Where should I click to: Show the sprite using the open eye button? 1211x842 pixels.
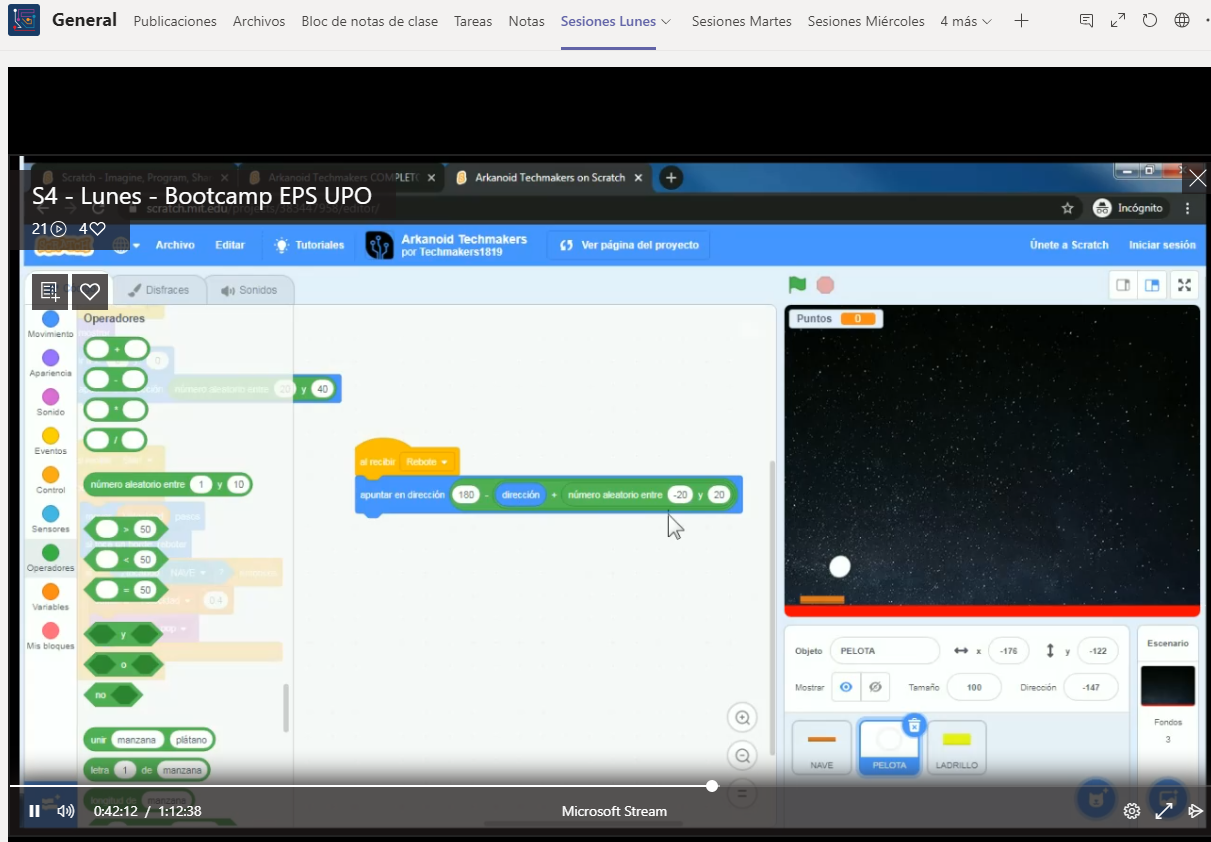(846, 687)
